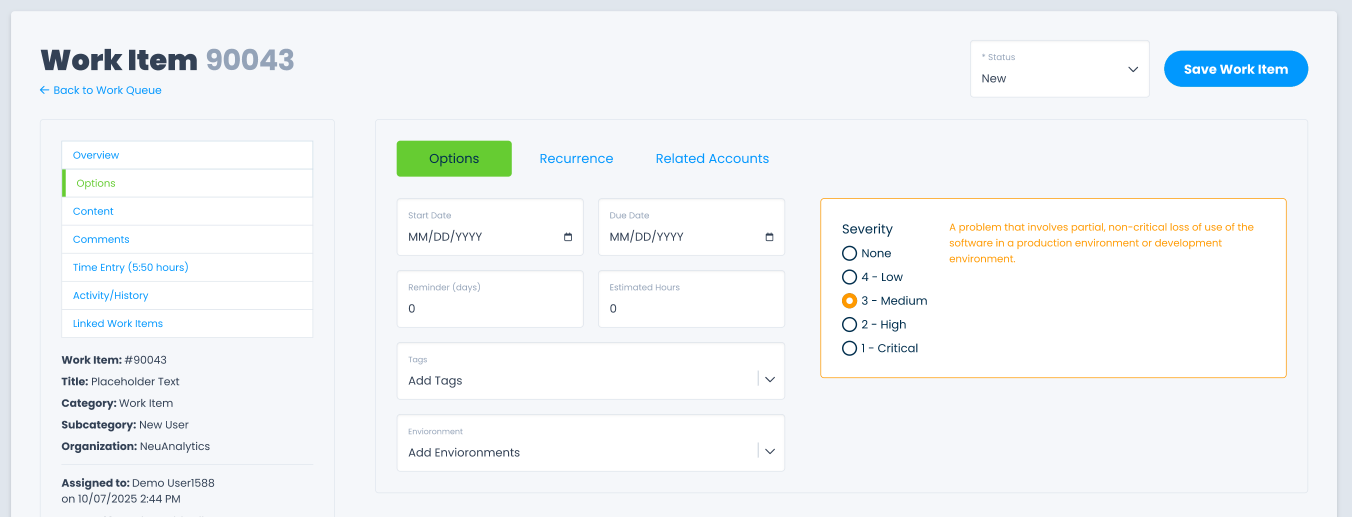Screen dimensions: 1352x517
Task: Choose the 4 - Low severity option
Action: 850,277
